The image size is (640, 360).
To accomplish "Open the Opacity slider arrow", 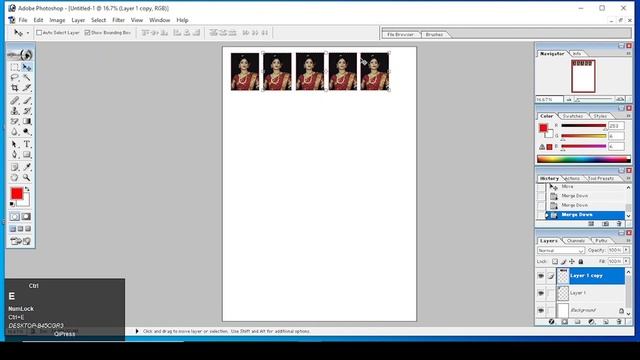I will pyautogui.click(x=627, y=250).
